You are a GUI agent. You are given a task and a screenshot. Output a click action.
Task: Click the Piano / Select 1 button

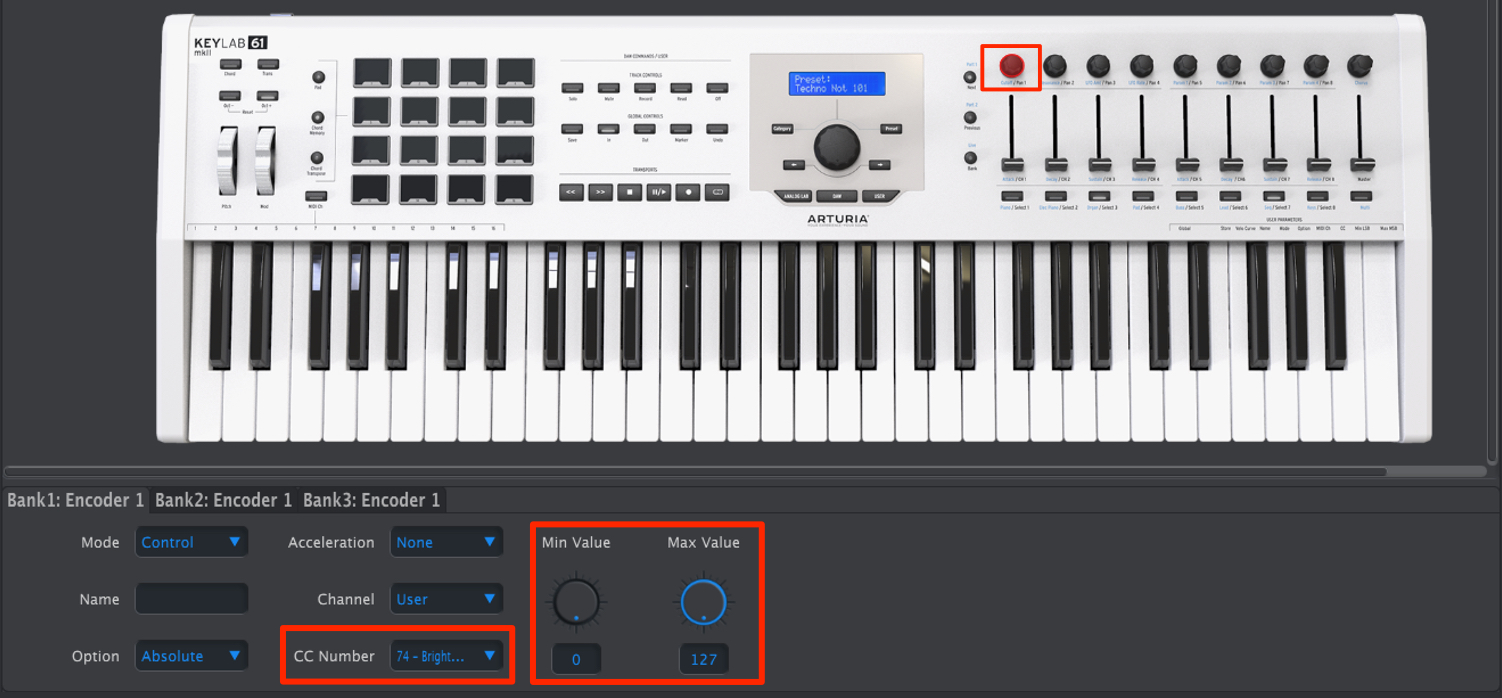[1012, 196]
